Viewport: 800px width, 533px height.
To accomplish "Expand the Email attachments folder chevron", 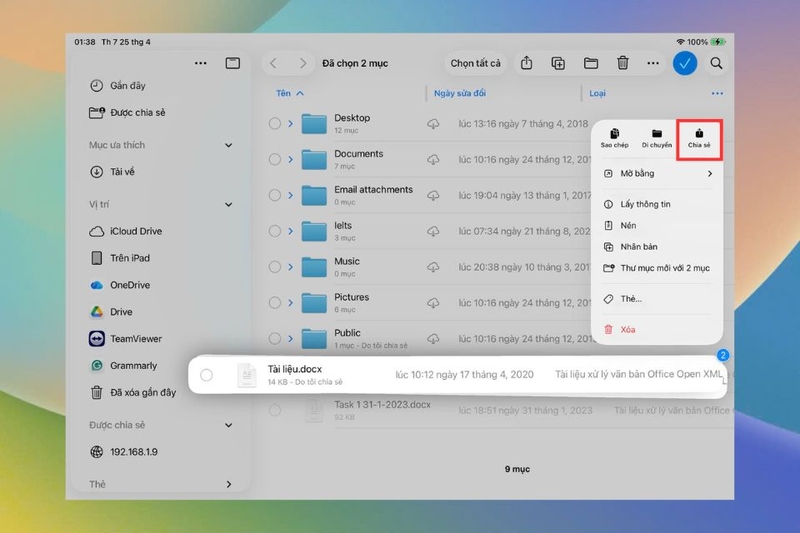I will click(x=290, y=195).
